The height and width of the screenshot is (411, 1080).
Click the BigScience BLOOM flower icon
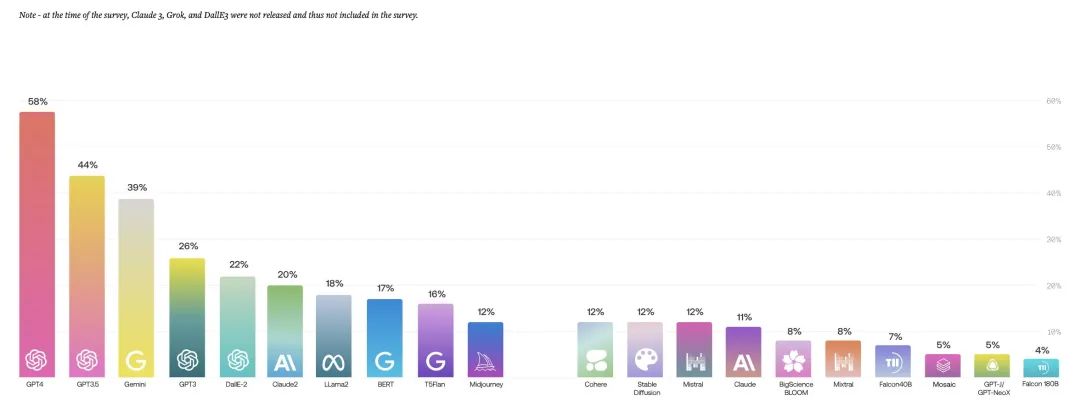[793, 361]
